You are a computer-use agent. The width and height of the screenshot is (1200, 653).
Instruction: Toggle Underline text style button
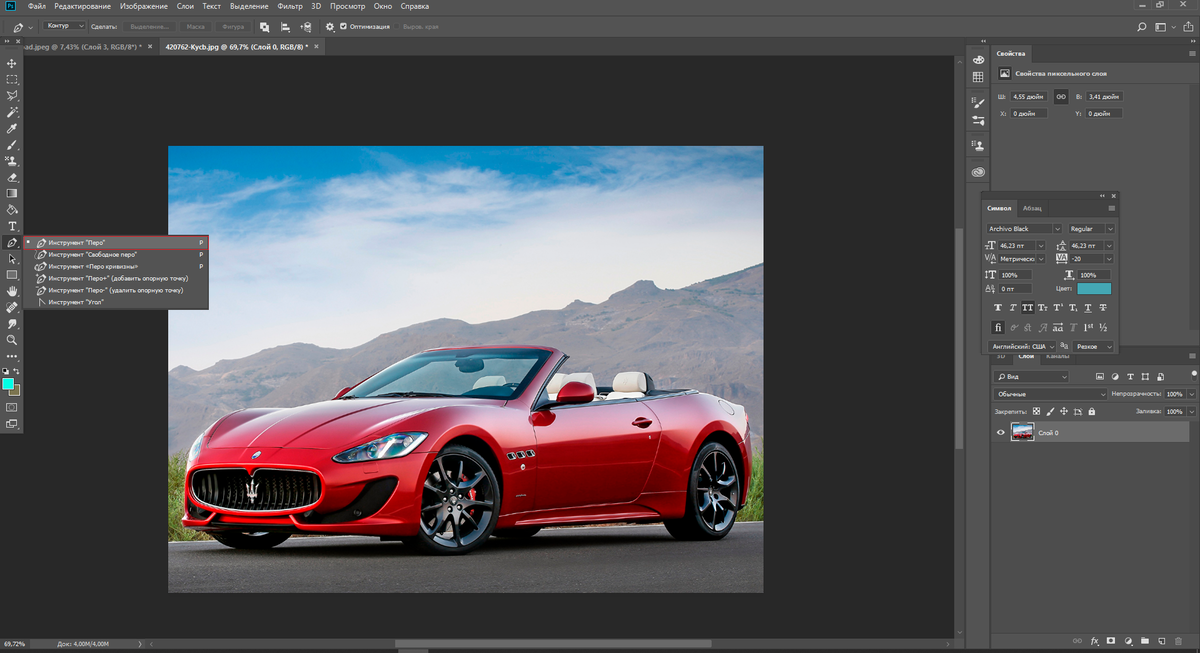tap(1088, 307)
